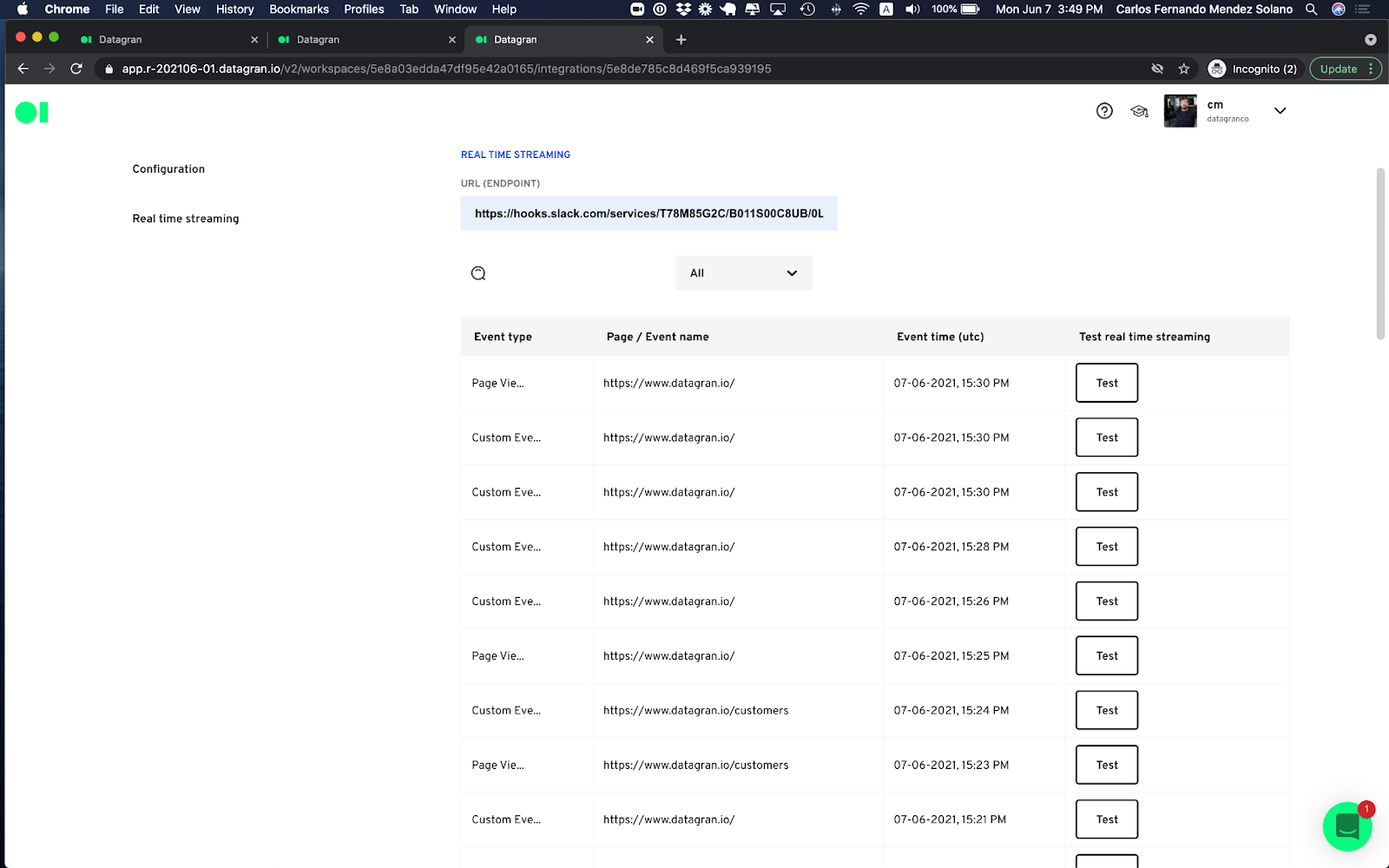This screenshot has width=1389, height=868.
Task: Open the graduation cap tutorials icon
Action: (1139, 111)
